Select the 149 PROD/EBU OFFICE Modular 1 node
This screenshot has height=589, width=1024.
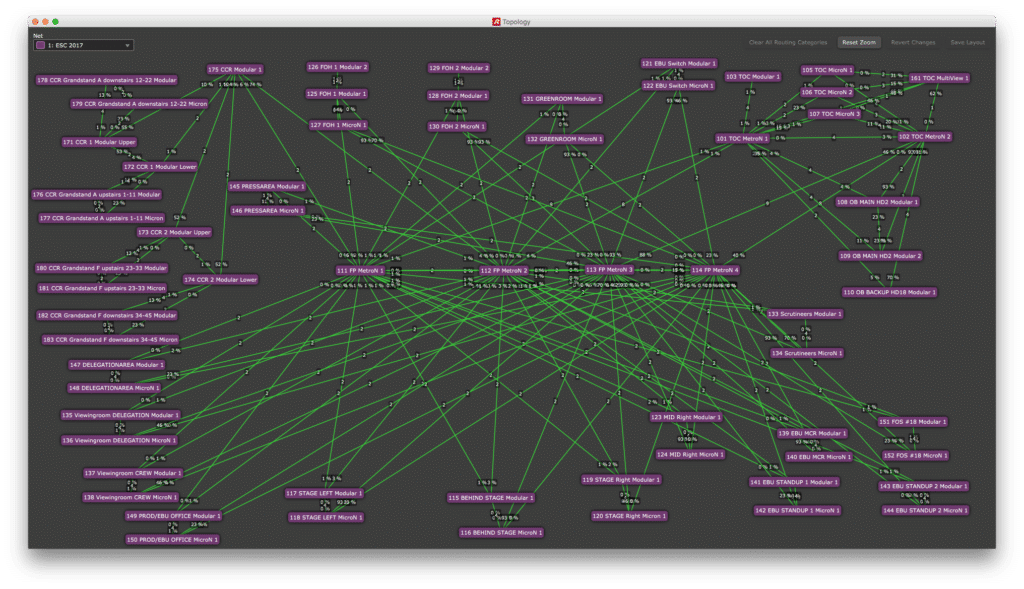(173, 516)
